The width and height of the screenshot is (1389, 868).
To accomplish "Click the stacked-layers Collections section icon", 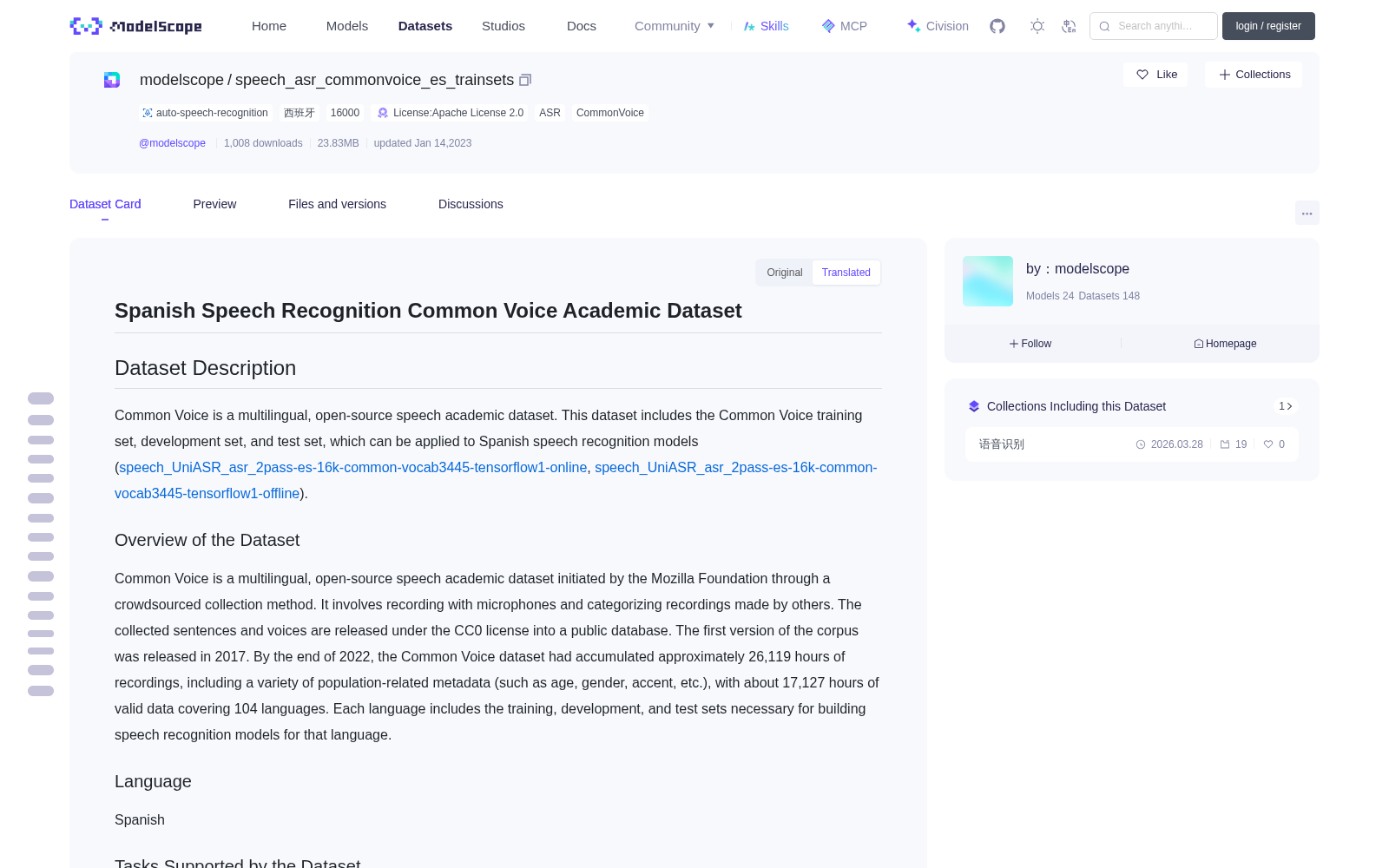I will tap(974, 406).
